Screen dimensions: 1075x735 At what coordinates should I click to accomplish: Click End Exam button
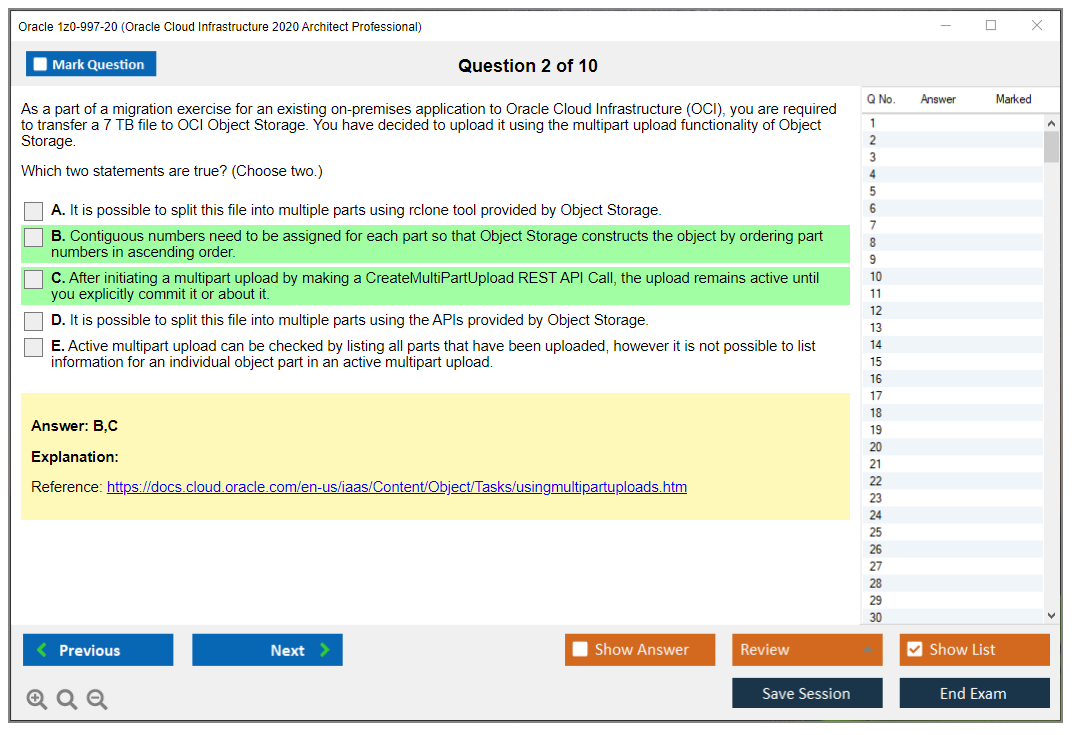click(974, 693)
